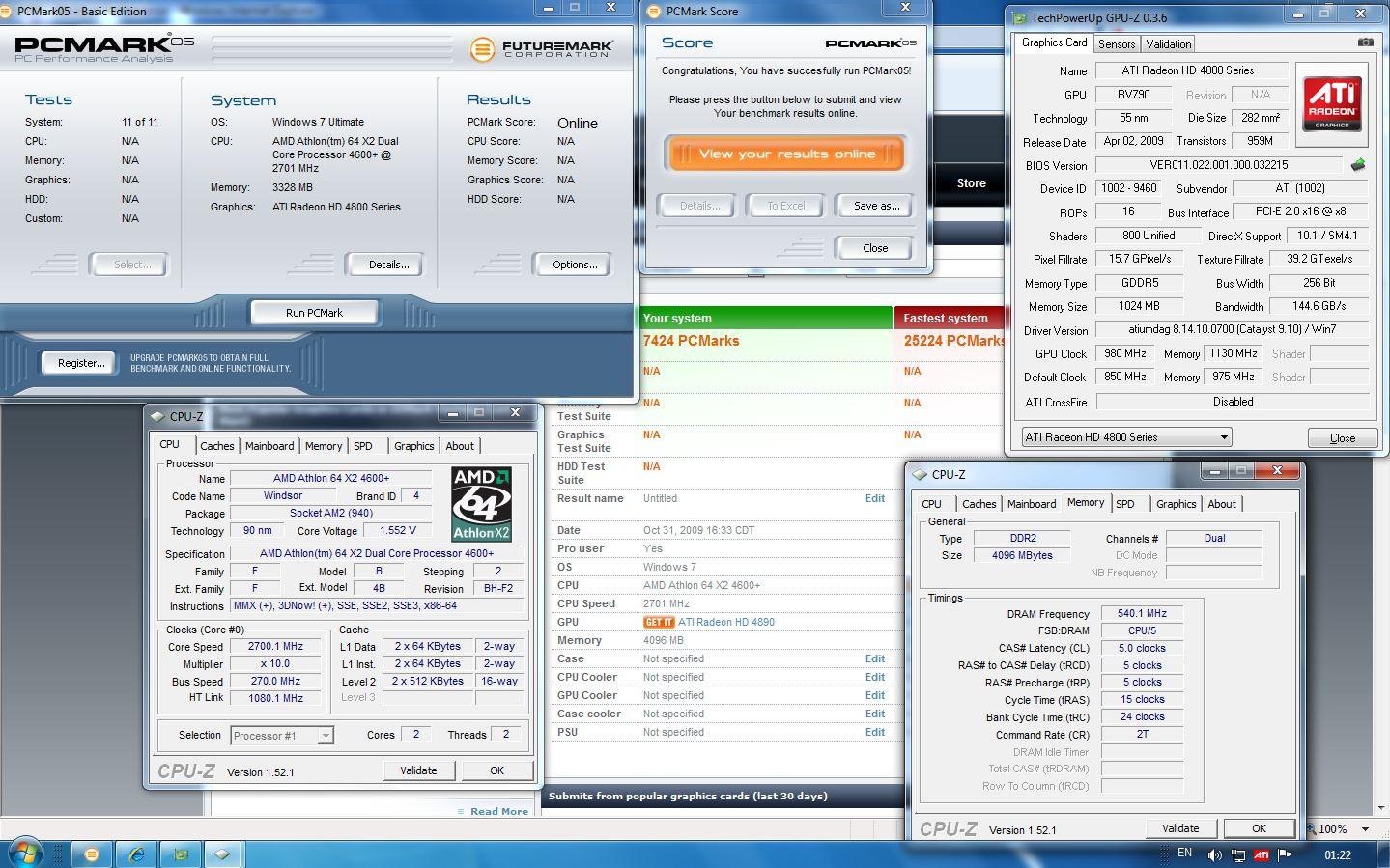The image size is (1390, 868).
Task: Click Edit link in the Case row
Action: [874, 658]
